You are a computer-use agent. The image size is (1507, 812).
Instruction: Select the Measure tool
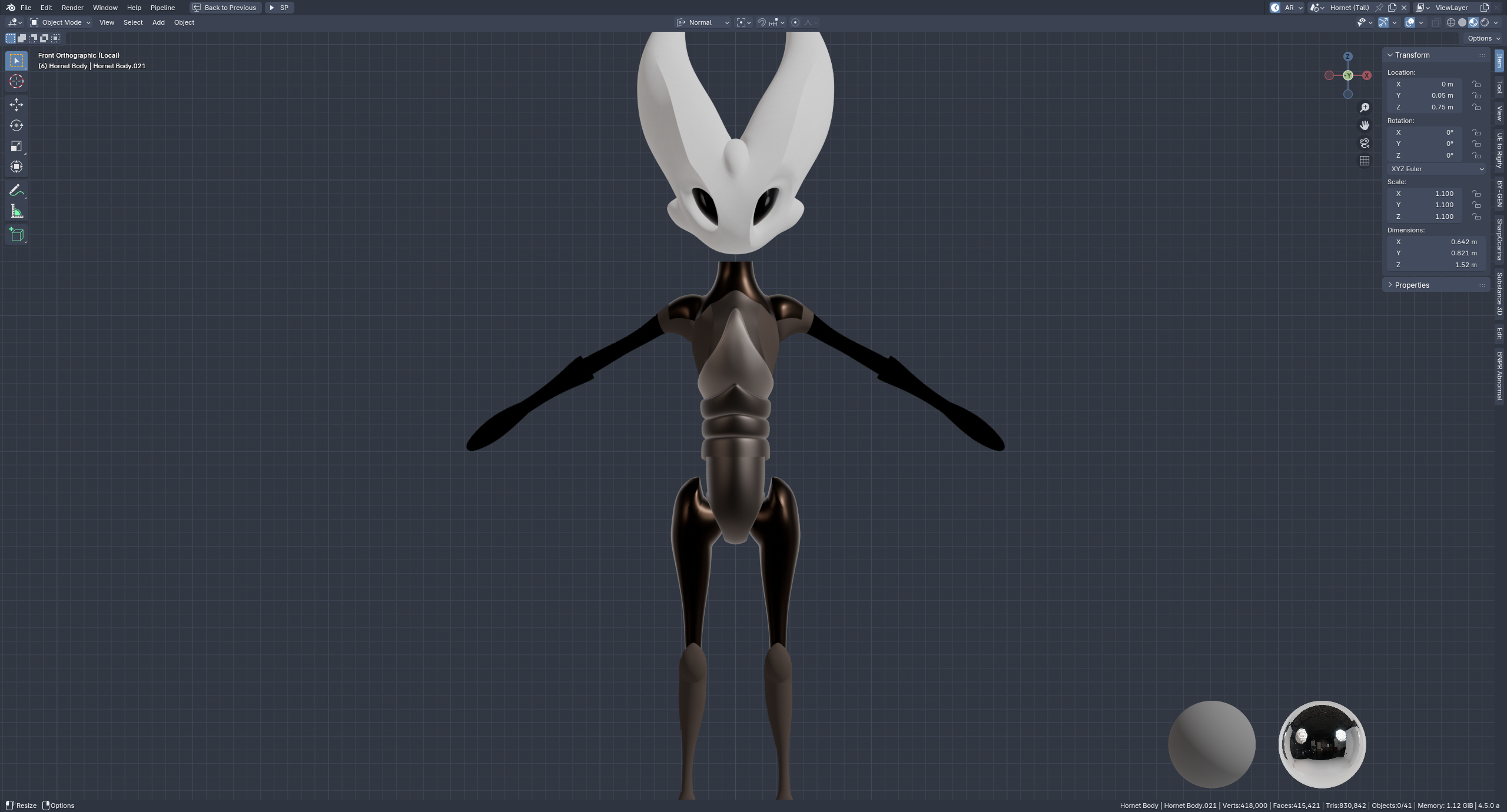(x=16, y=211)
